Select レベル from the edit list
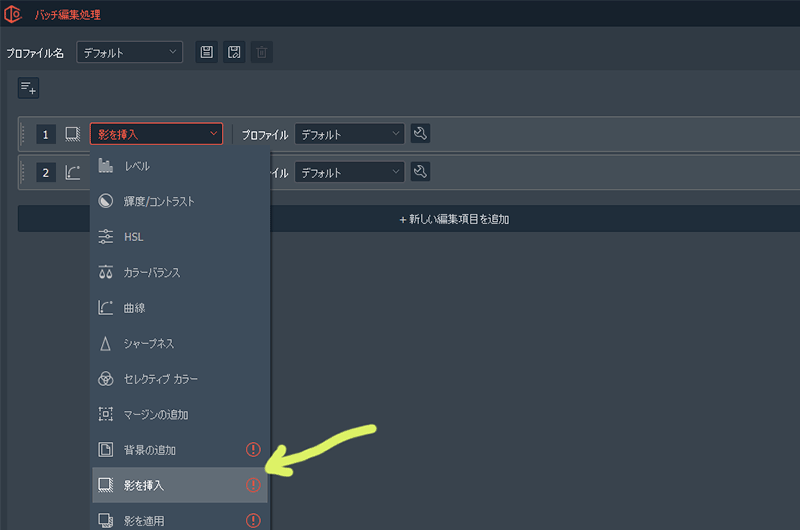800x530 pixels. point(137,166)
